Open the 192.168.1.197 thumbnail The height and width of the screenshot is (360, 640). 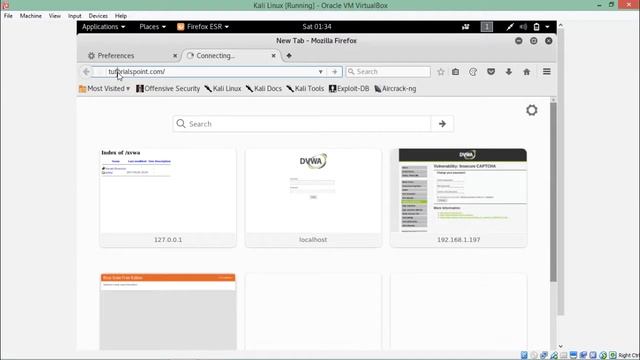458,198
